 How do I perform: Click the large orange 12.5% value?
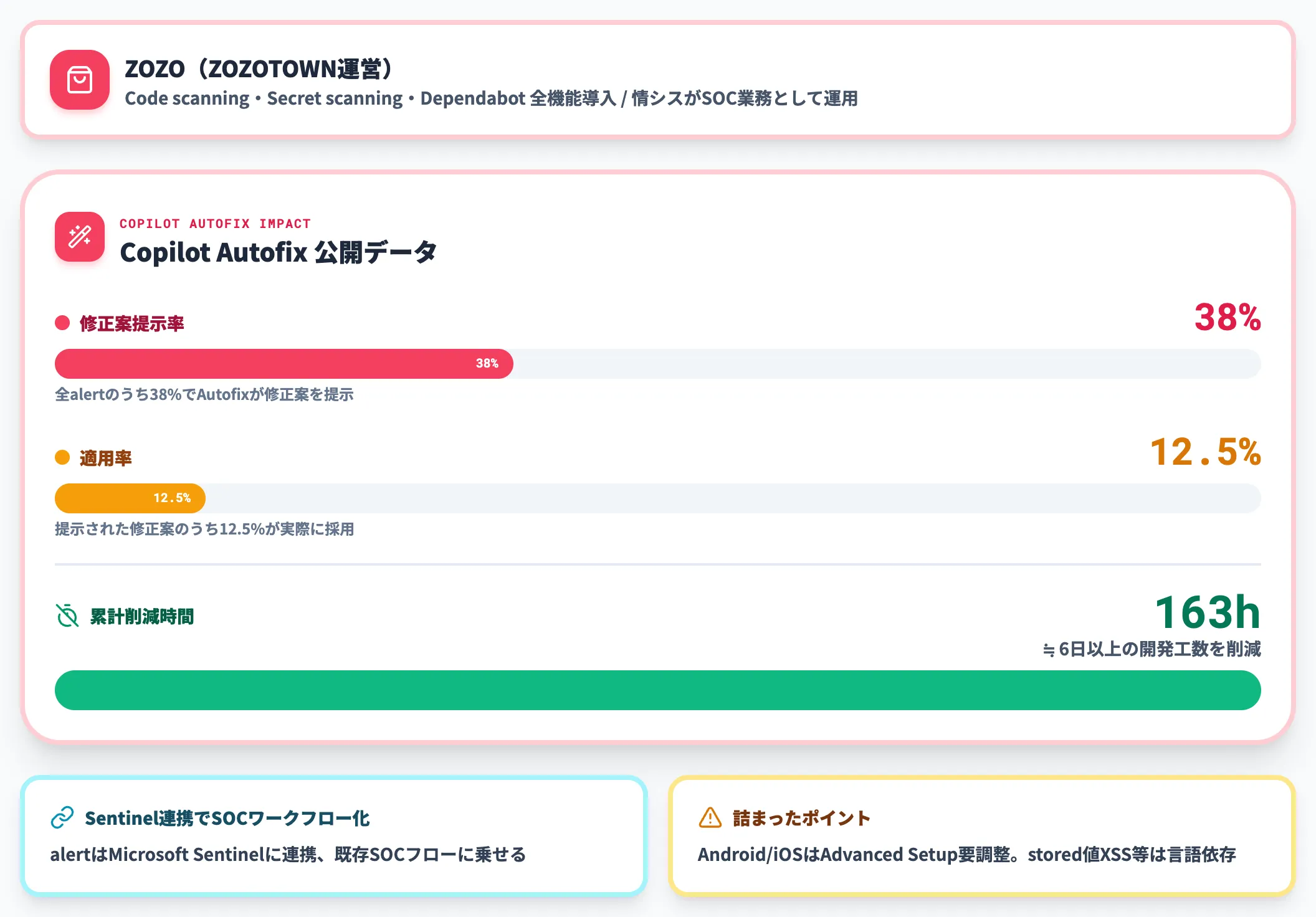[x=1206, y=452]
